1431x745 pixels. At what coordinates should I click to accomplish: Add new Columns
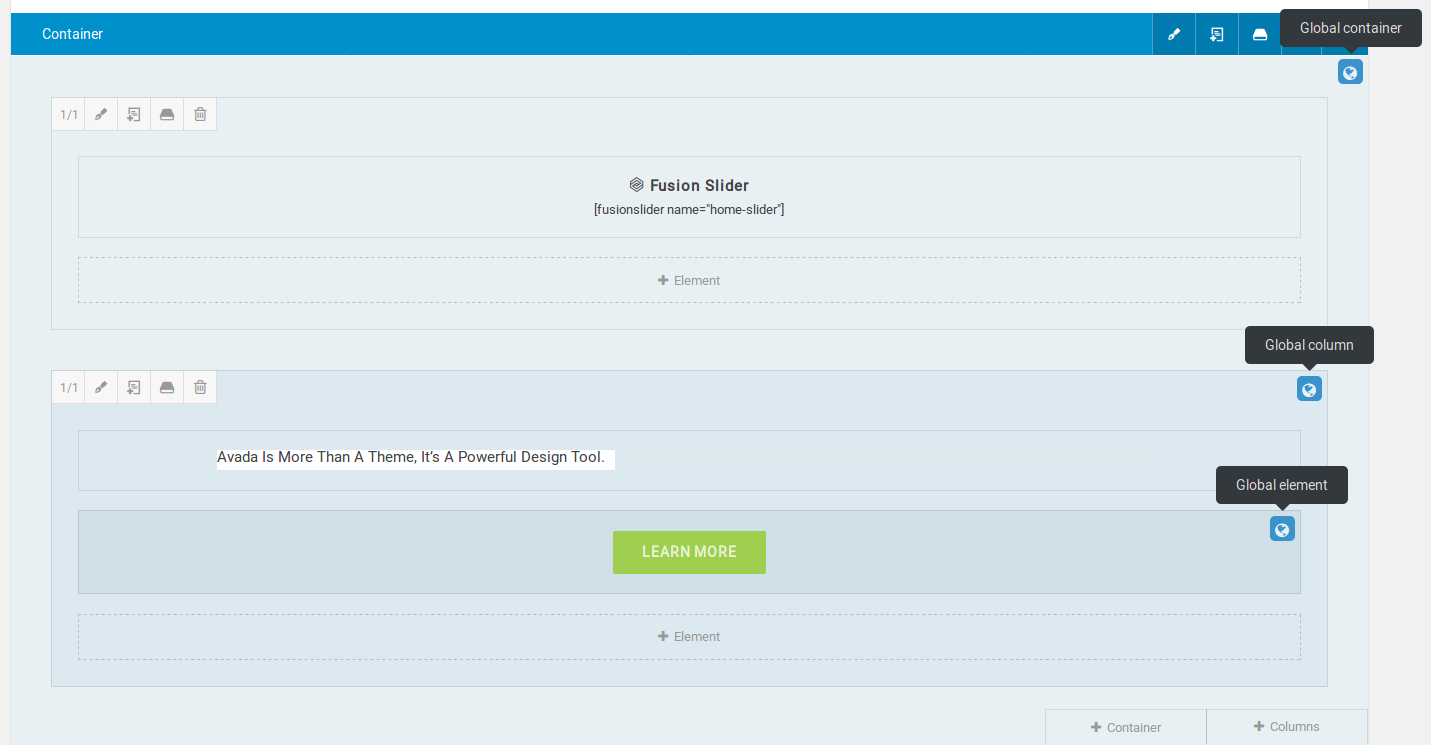pyautogui.click(x=1287, y=727)
